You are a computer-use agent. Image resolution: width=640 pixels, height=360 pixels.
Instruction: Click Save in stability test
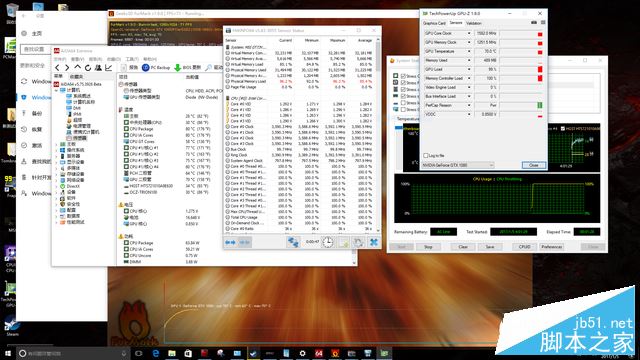(x=490, y=247)
